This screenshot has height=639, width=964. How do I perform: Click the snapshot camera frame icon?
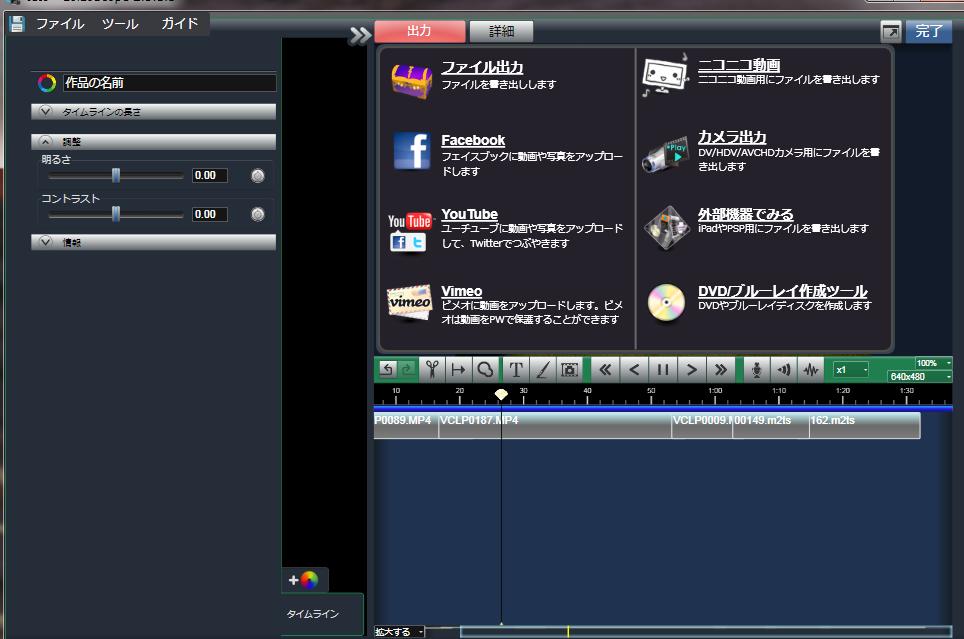(x=569, y=370)
